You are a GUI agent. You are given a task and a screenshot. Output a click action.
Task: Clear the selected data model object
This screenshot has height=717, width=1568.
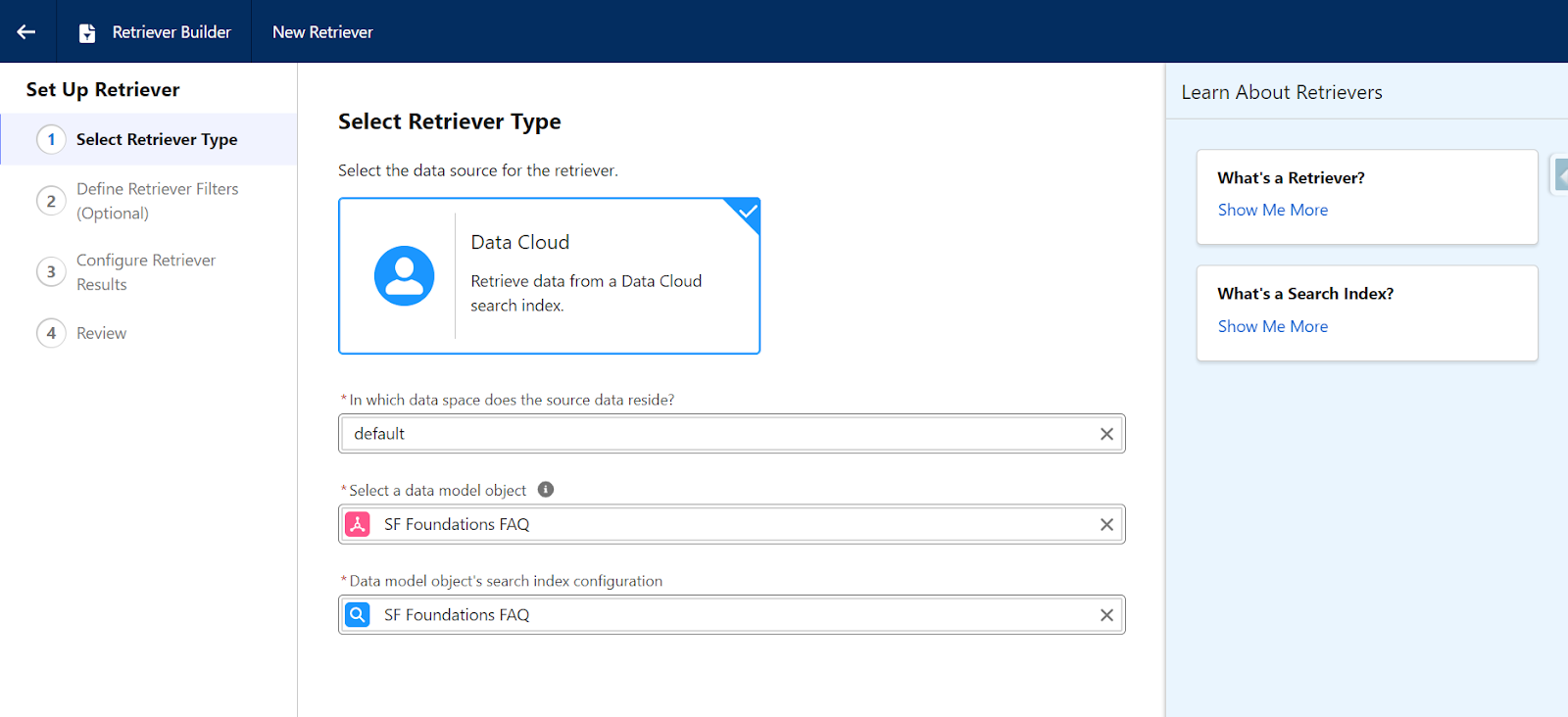click(x=1106, y=525)
